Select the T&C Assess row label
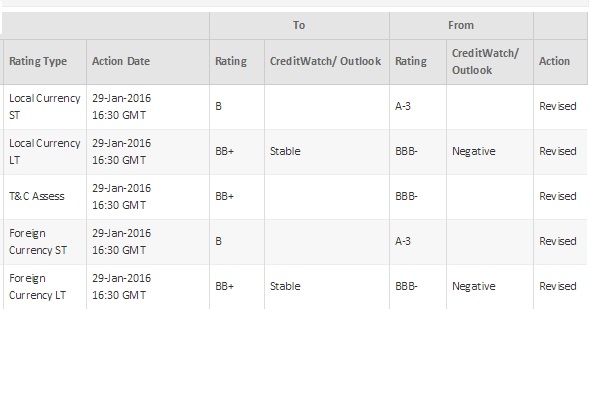The image size is (595, 412). (37, 197)
